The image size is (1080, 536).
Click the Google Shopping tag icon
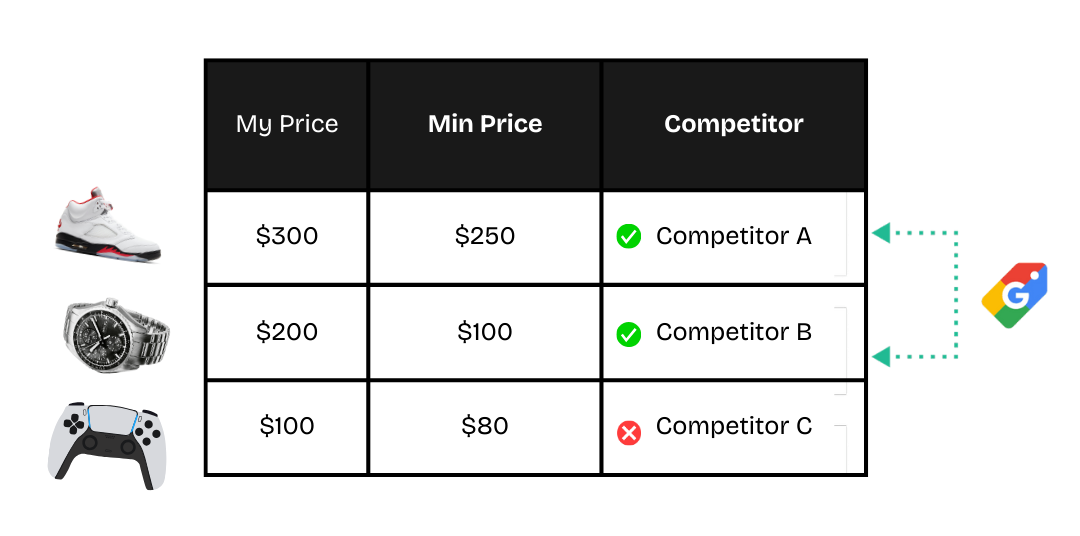1014,295
